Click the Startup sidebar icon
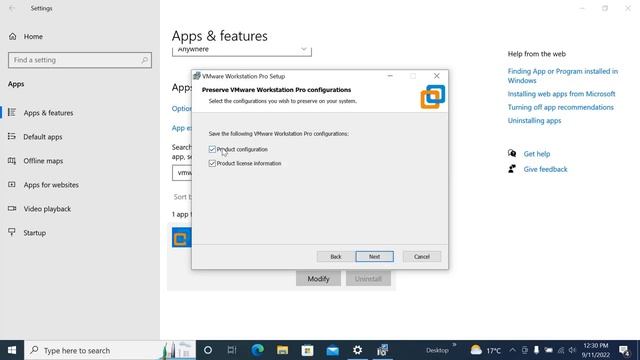Screen dimensions: 640x360 (12, 232)
